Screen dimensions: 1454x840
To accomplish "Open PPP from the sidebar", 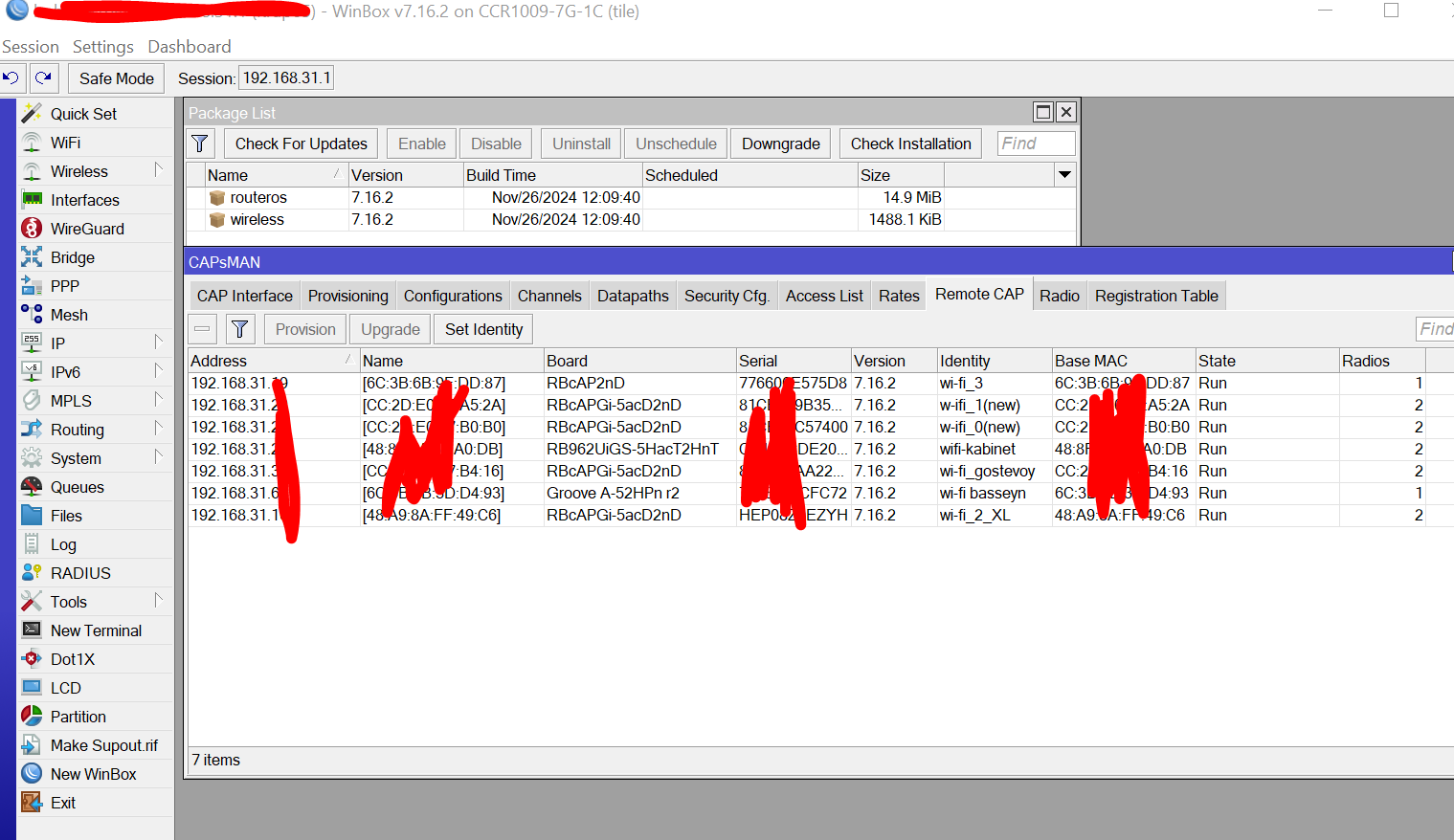I will pos(65,286).
